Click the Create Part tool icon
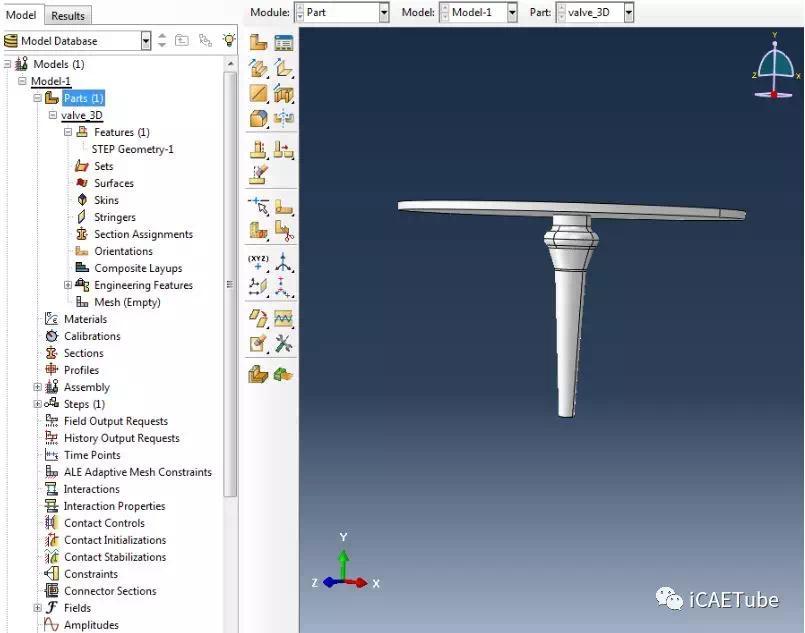The width and height of the screenshot is (805, 633). (x=258, y=42)
